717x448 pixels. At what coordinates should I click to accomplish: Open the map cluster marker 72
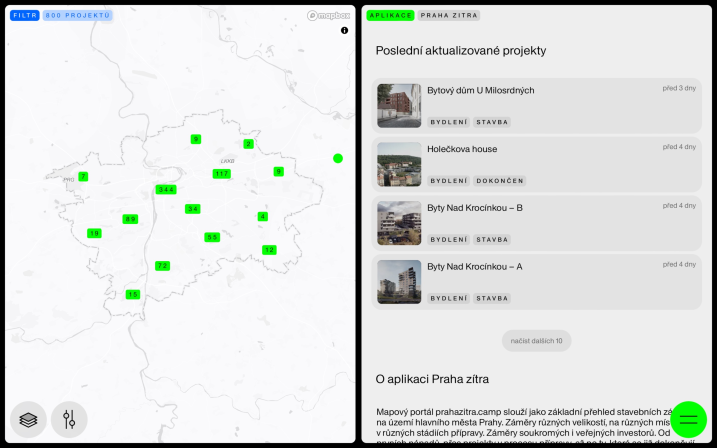162,266
